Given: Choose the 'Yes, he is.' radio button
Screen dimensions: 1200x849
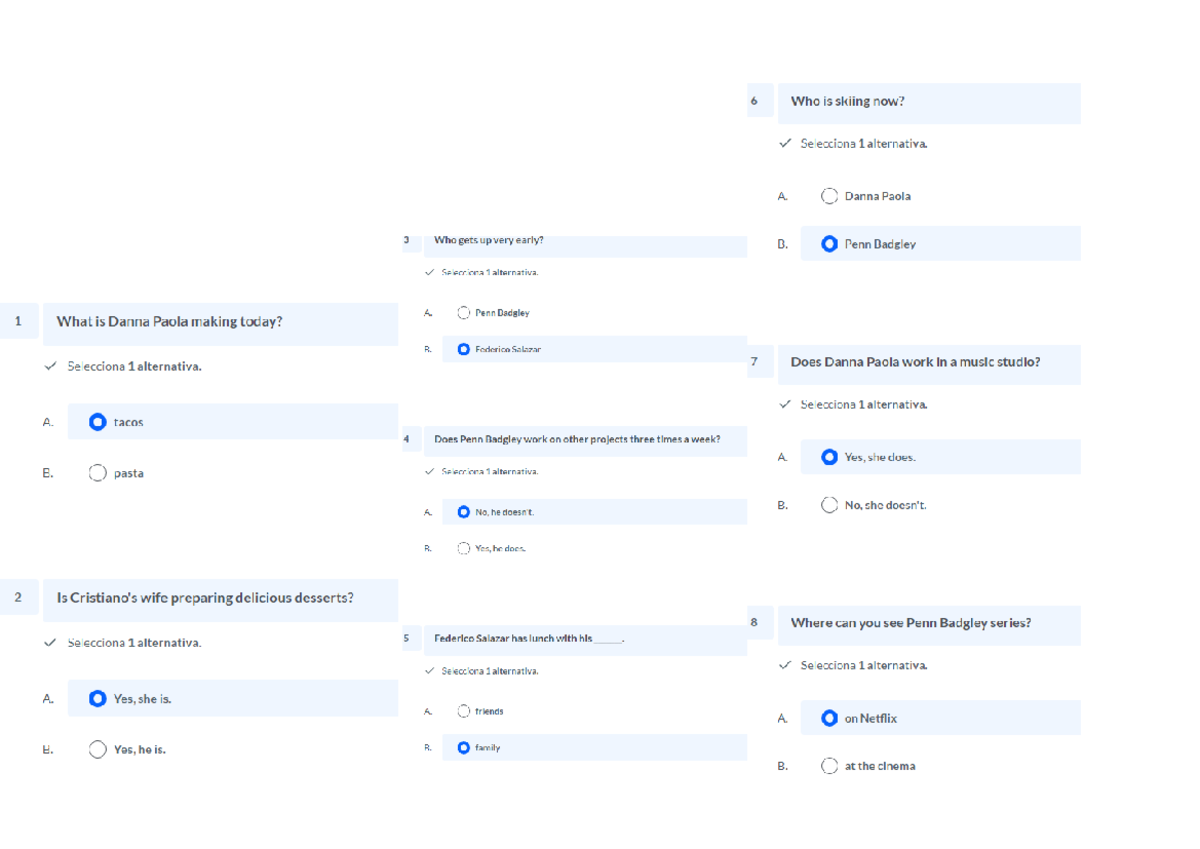Looking at the screenshot, I should pyautogui.click(x=97, y=749).
